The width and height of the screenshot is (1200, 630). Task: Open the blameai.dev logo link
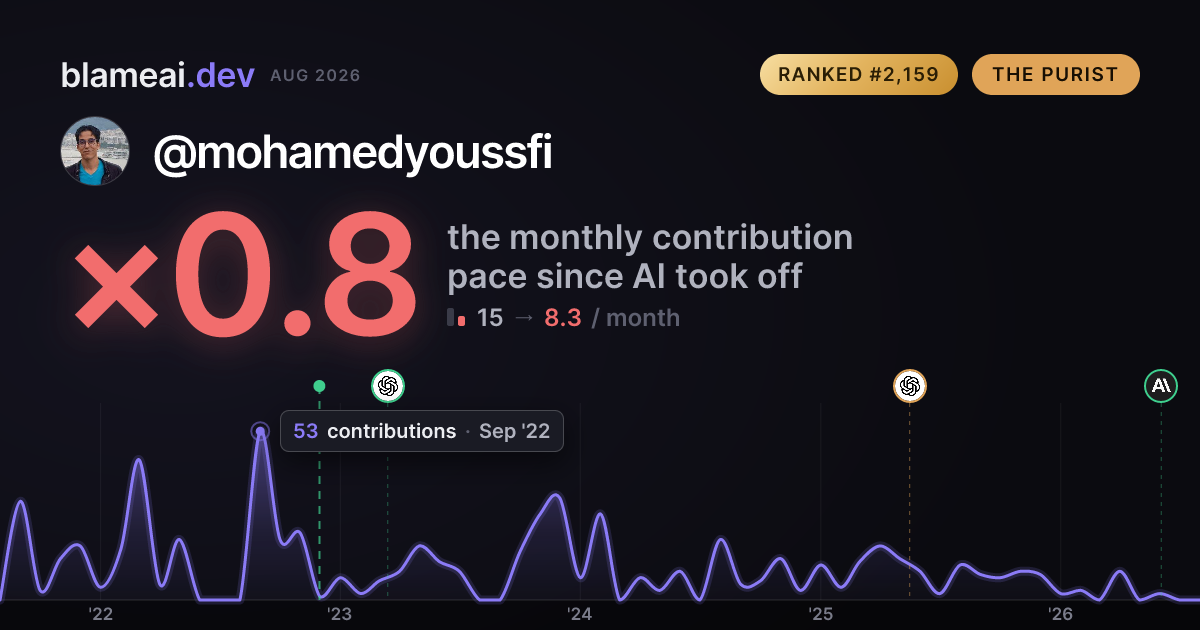click(158, 75)
